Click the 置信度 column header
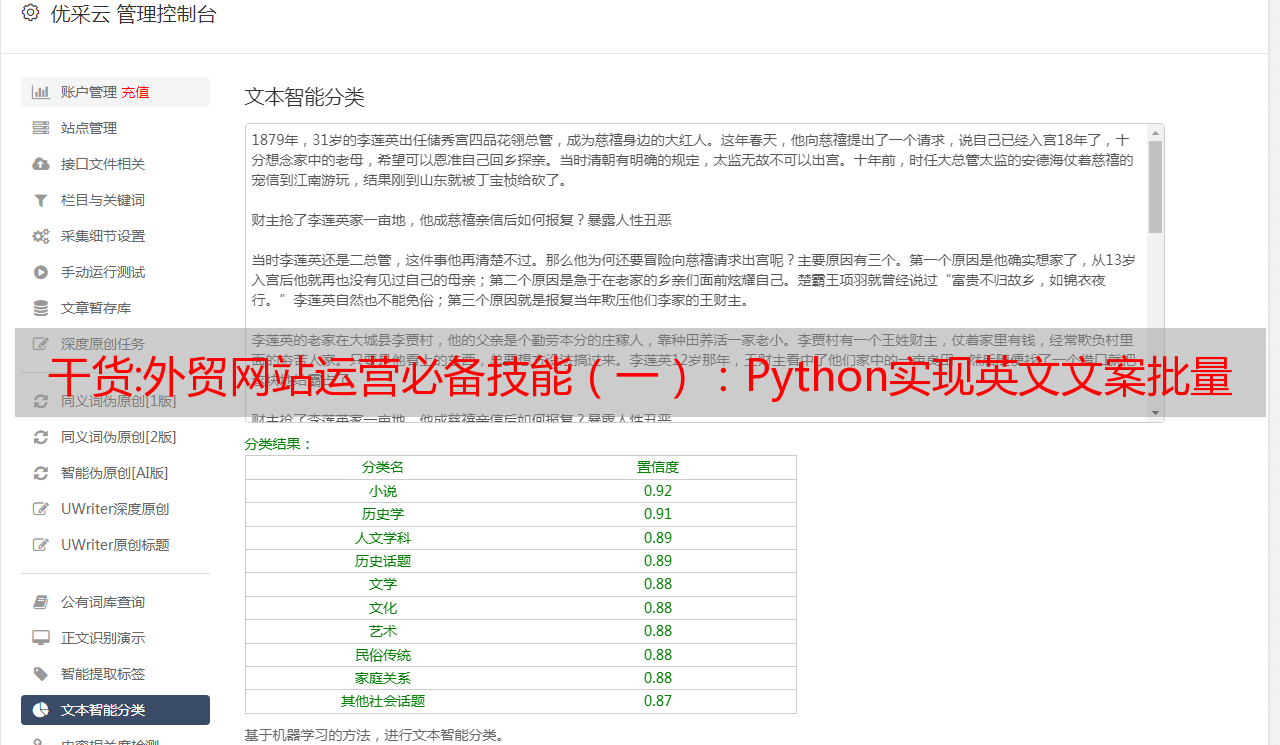 (x=658, y=467)
